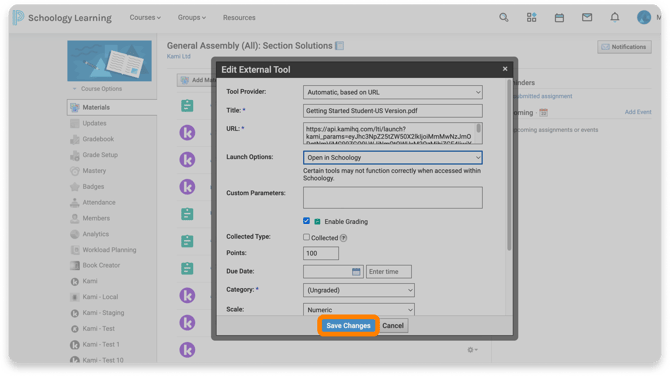The height and width of the screenshot is (376, 670).
Task: Open the Category dropdown showing Ungraded
Action: point(359,290)
